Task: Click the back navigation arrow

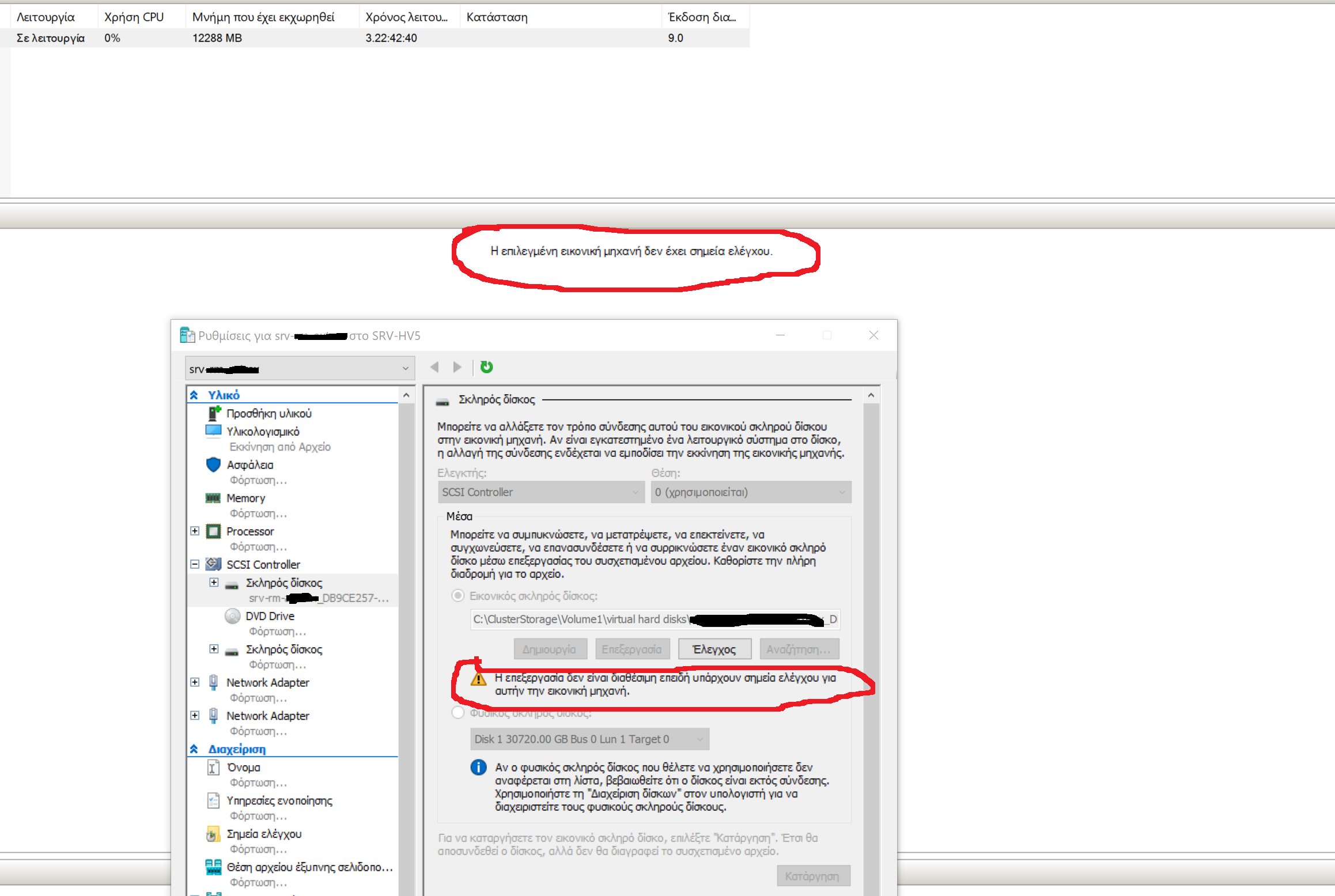Action: point(434,367)
